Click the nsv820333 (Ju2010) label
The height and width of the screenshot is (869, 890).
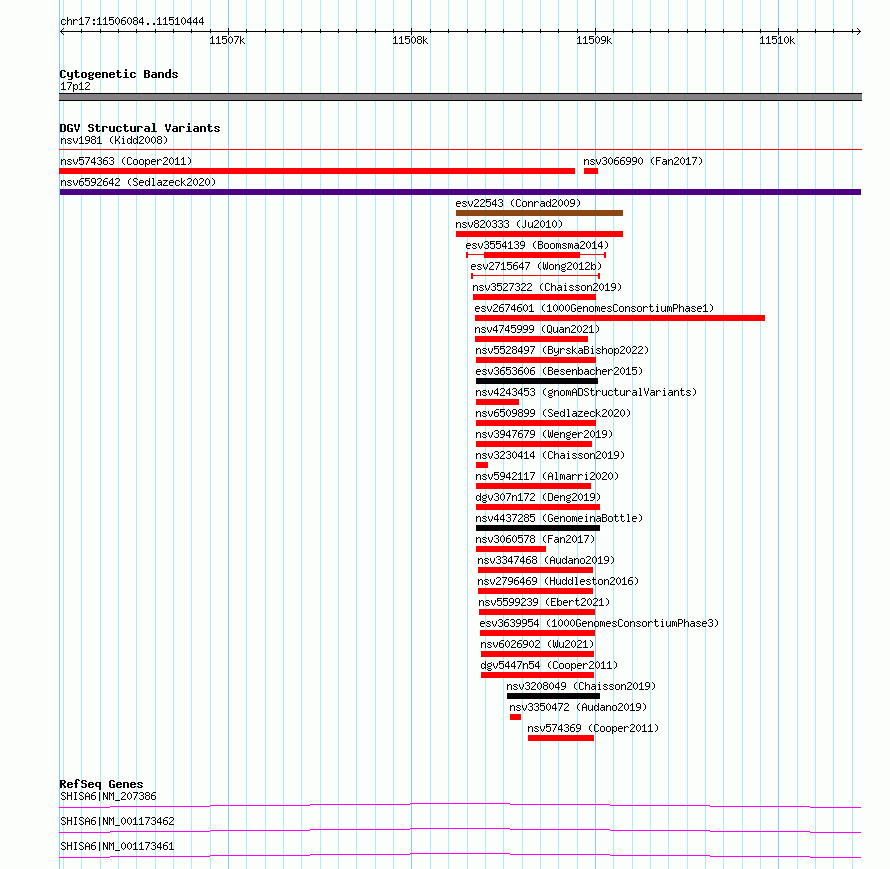(509, 224)
